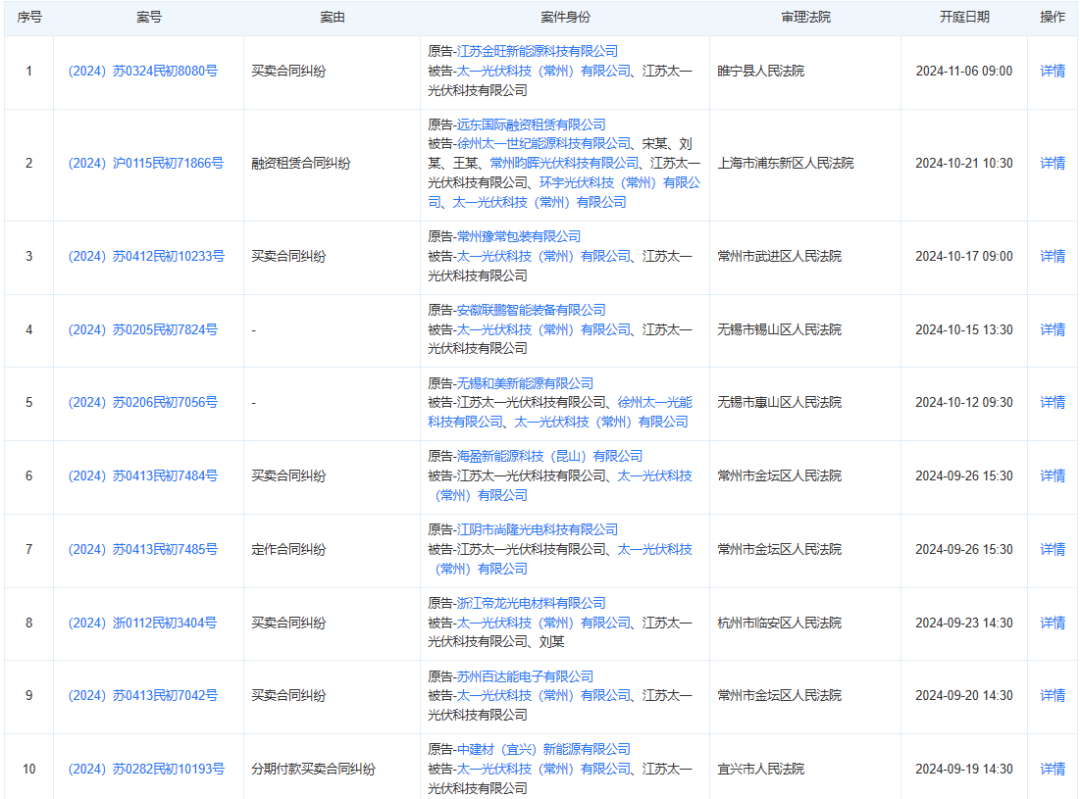
Task: Open plaintiff 江苏金旺新能源科技有限公司 link
Action: (x=537, y=51)
